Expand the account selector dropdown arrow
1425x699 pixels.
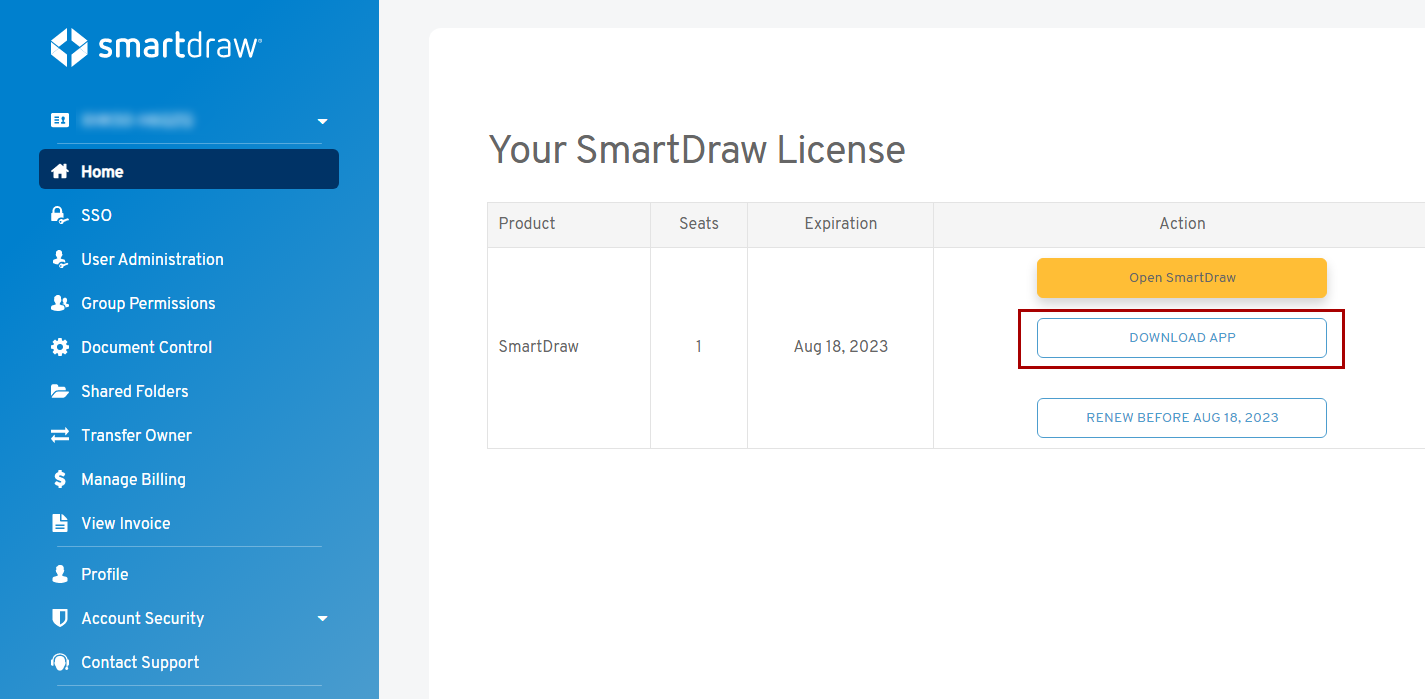coord(322,121)
